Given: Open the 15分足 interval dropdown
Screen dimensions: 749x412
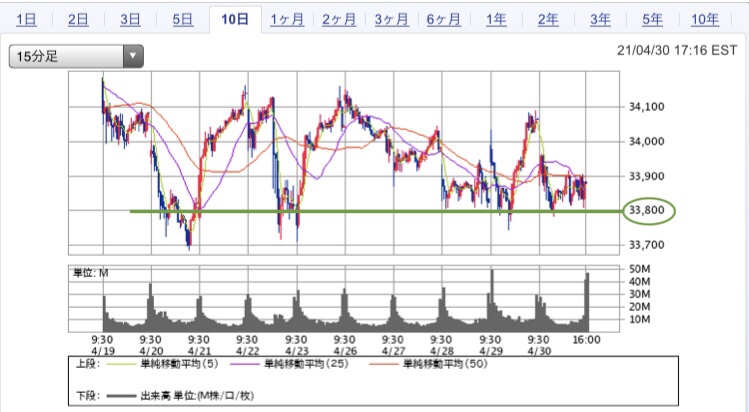Looking at the screenshot, I should 76,56.
